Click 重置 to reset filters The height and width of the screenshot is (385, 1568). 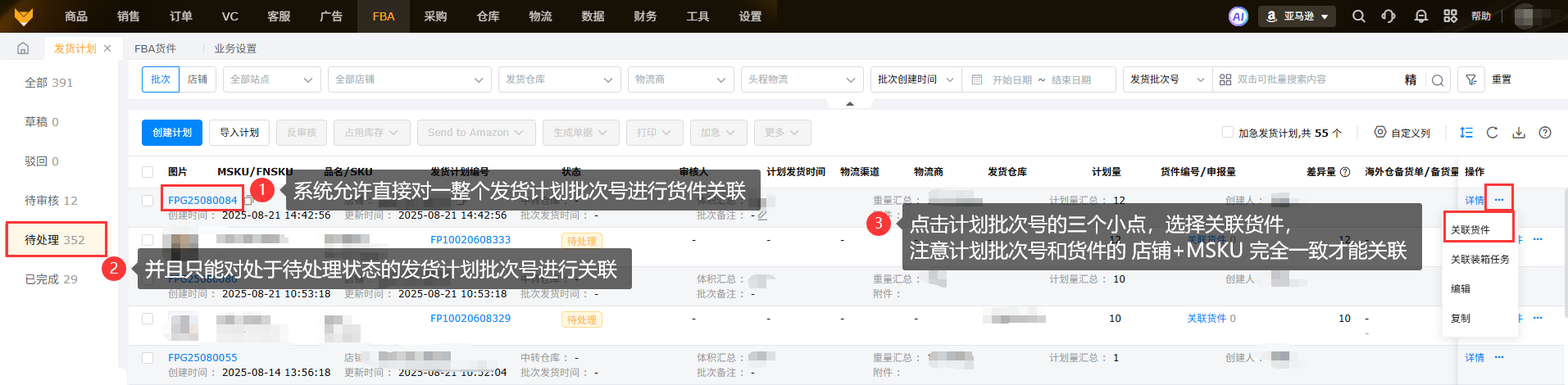click(1502, 79)
